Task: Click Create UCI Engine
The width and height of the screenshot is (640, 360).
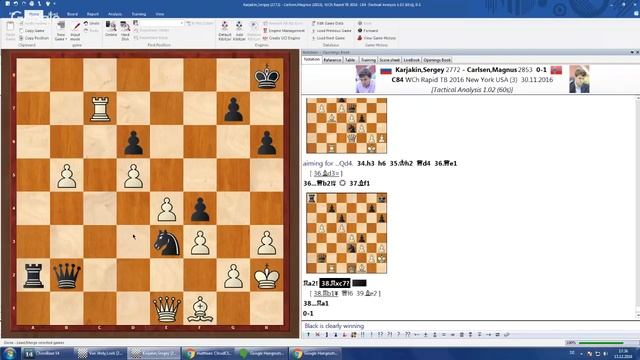Action: click(x=282, y=38)
